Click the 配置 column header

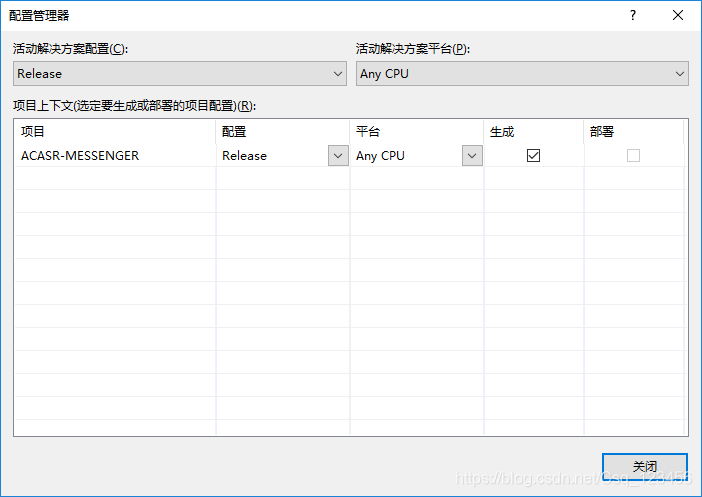click(283, 132)
